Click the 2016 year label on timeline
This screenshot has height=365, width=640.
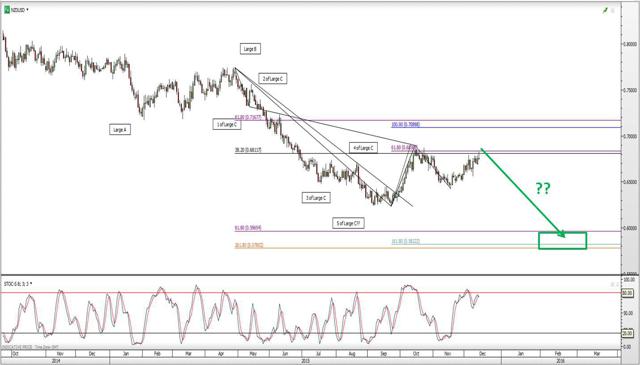click(x=560, y=361)
